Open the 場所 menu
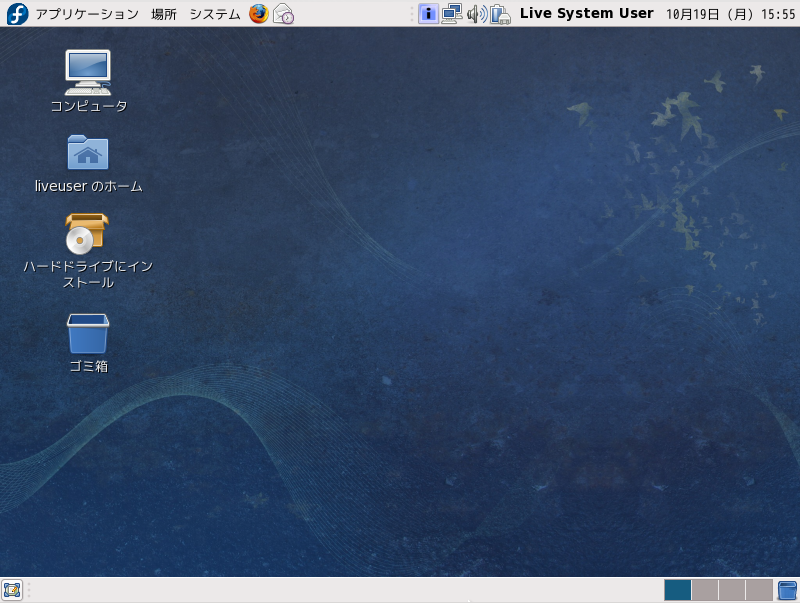Image resolution: width=800 pixels, height=603 pixels. [x=164, y=14]
